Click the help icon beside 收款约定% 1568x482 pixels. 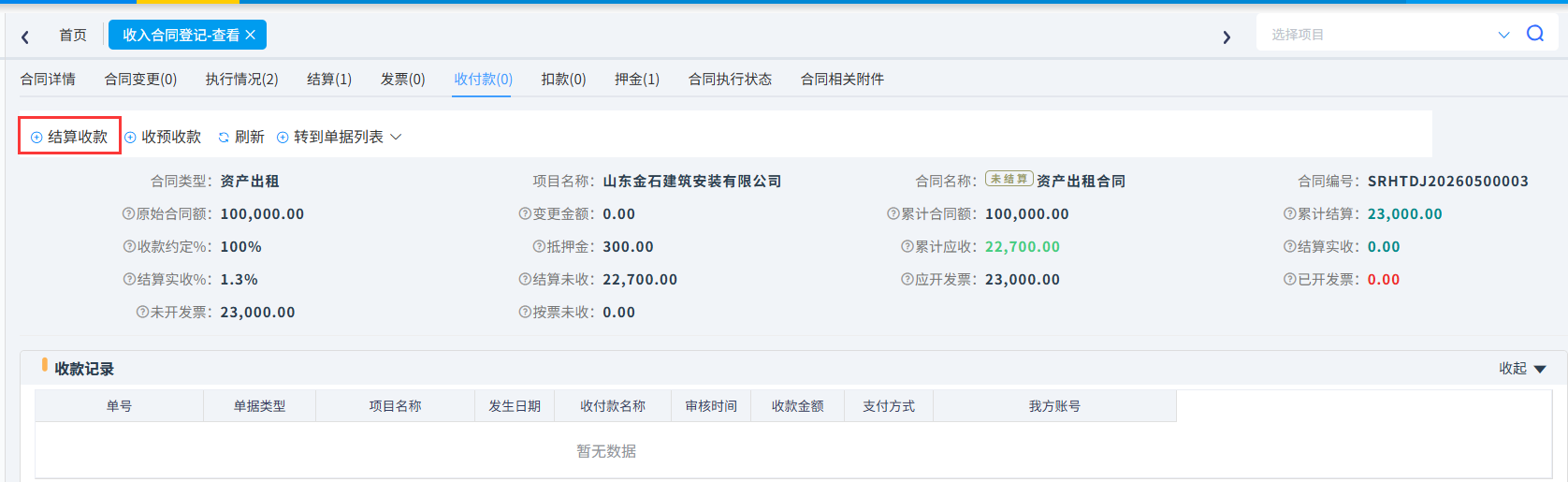129,247
